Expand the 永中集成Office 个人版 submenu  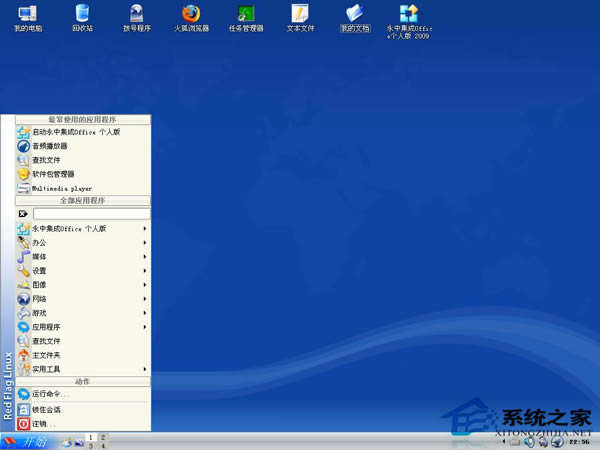tap(83, 229)
